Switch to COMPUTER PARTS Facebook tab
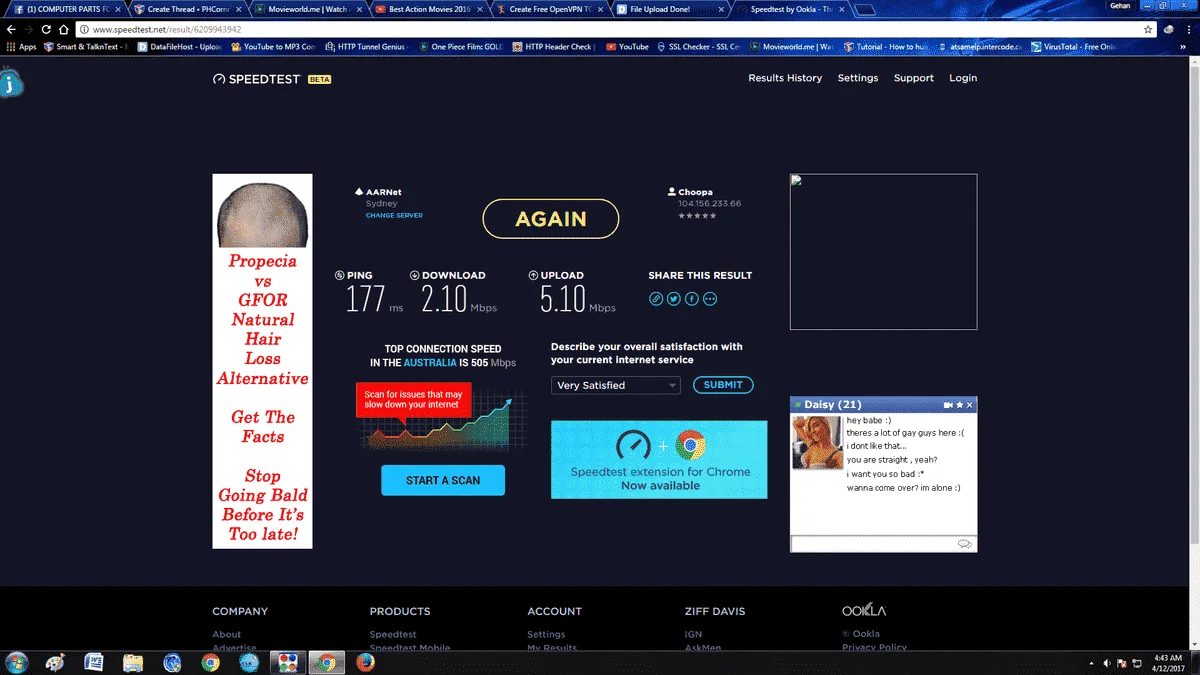1200x675 pixels. point(68,9)
